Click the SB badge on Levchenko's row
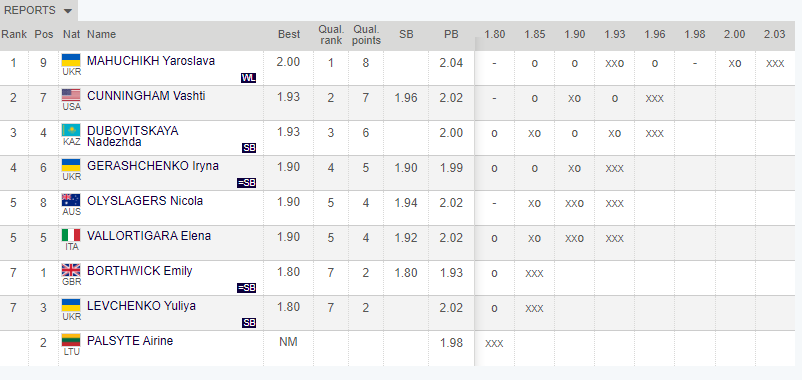 [249, 323]
